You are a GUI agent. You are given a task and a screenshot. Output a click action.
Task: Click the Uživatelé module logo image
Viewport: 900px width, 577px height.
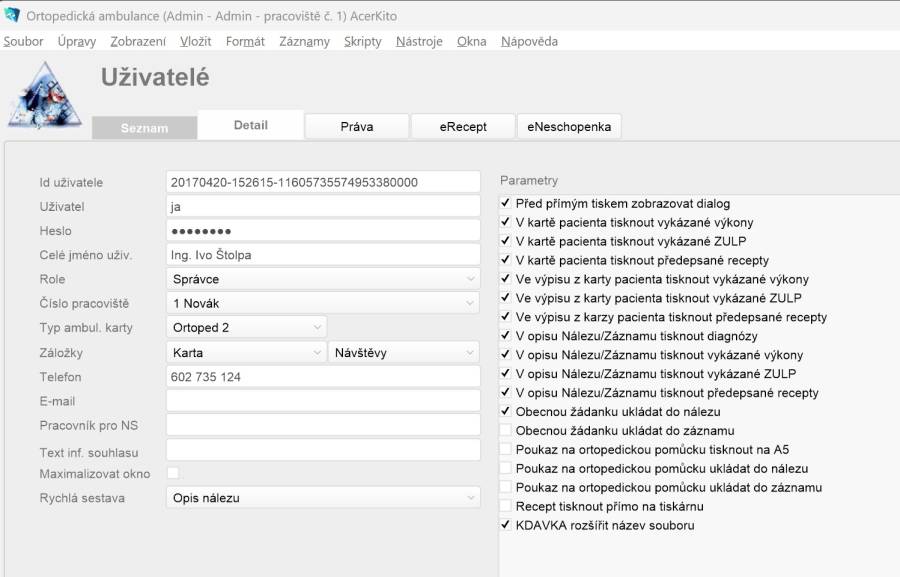(x=45, y=96)
